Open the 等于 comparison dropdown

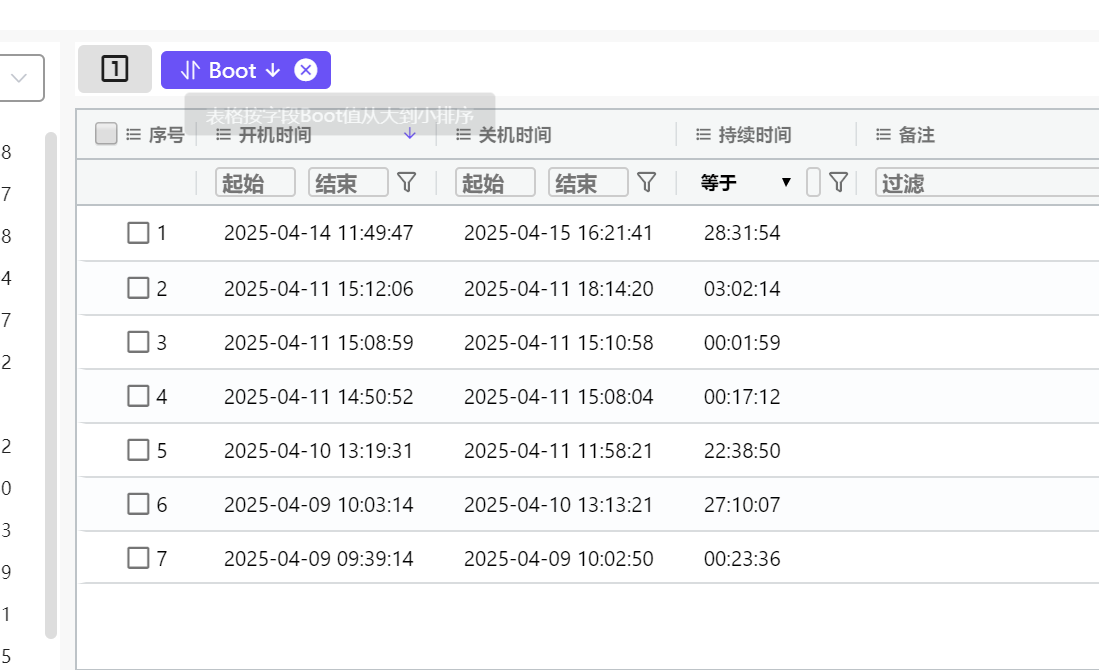(746, 183)
